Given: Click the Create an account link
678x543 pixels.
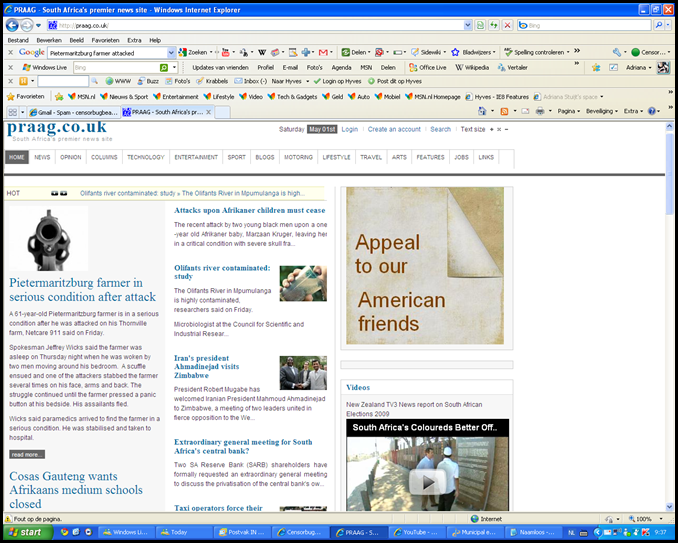Looking at the screenshot, I should tap(394, 129).
